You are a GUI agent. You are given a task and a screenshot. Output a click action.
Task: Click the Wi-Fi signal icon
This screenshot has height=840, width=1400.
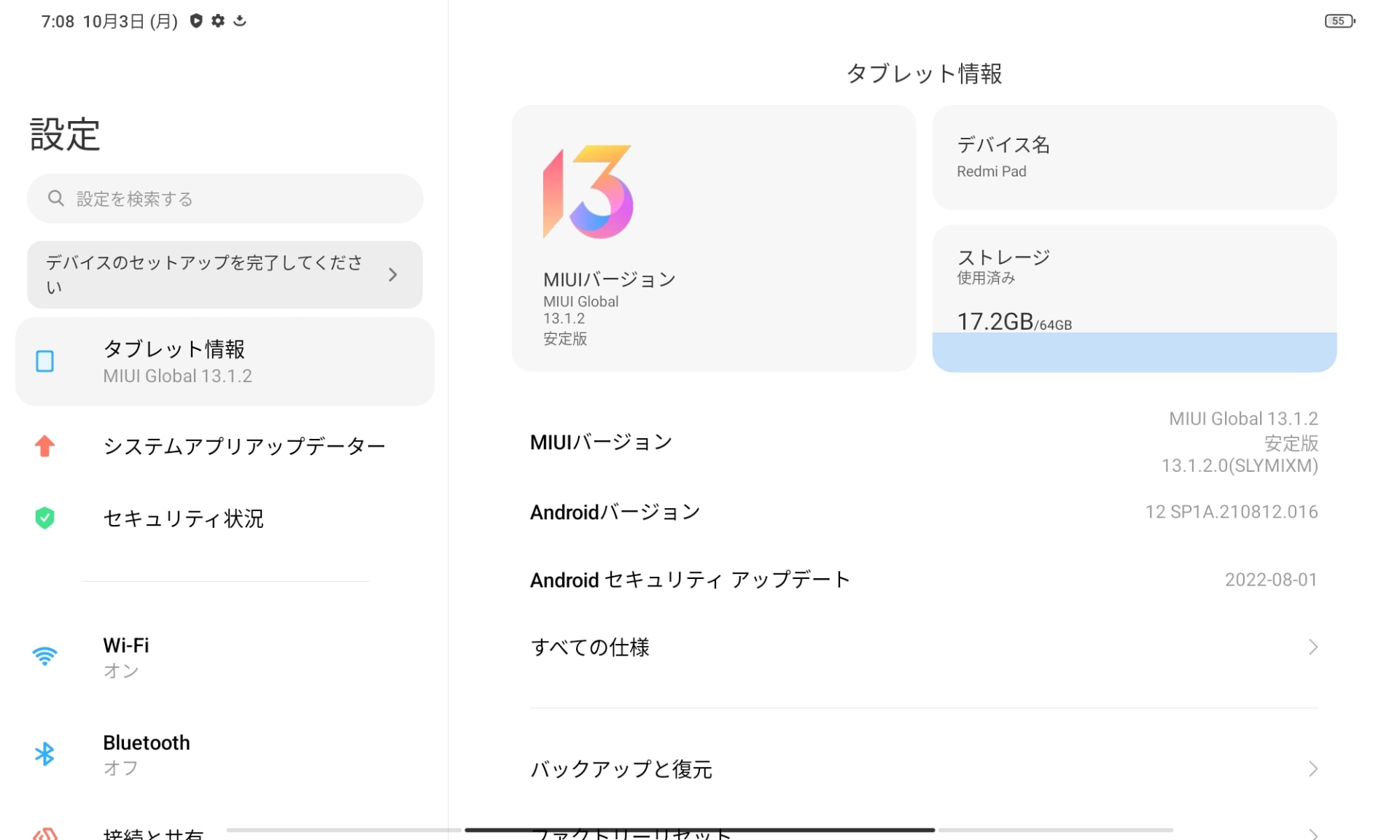(45, 656)
